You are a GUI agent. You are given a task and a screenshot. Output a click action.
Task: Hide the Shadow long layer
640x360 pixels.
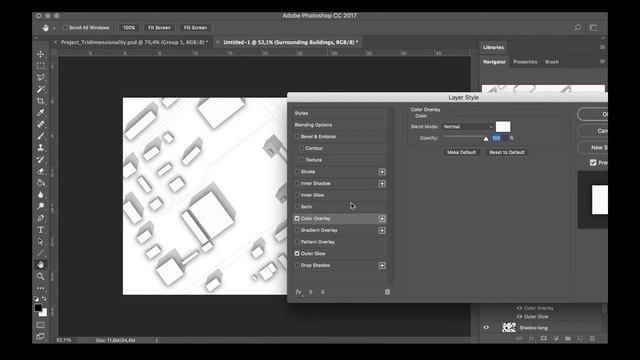pyautogui.click(x=486, y=327)
